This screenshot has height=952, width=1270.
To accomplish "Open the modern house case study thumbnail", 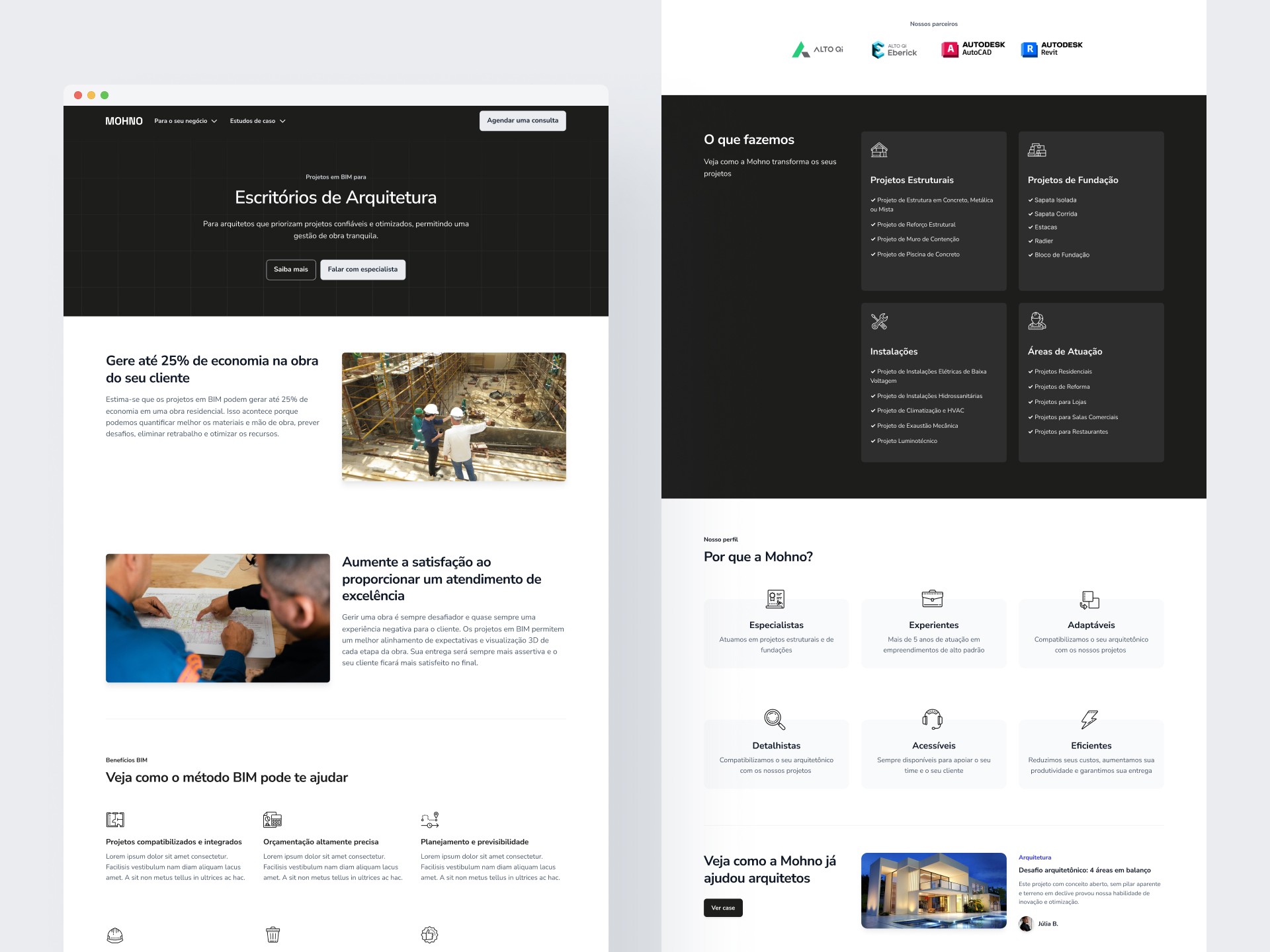I will (933, 891).
